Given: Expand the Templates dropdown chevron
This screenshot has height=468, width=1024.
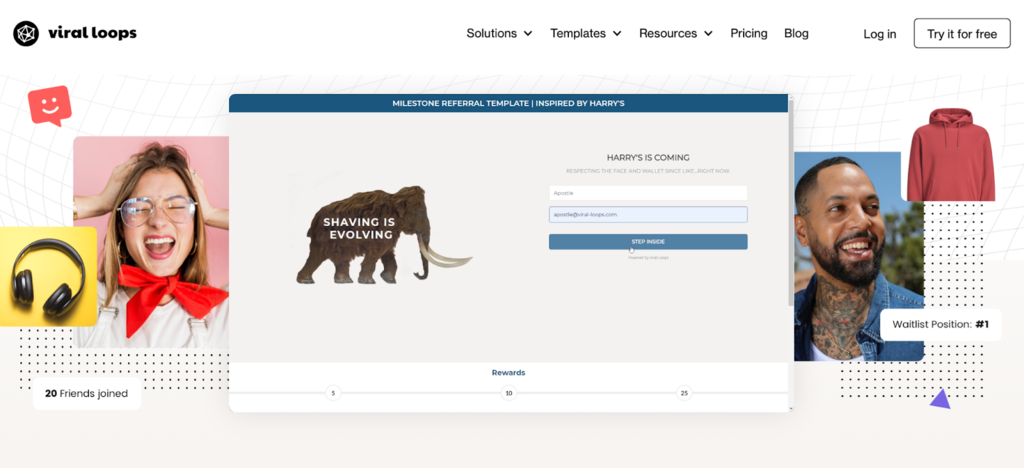Looking at the screenshot, I should [x=616, y=33].
